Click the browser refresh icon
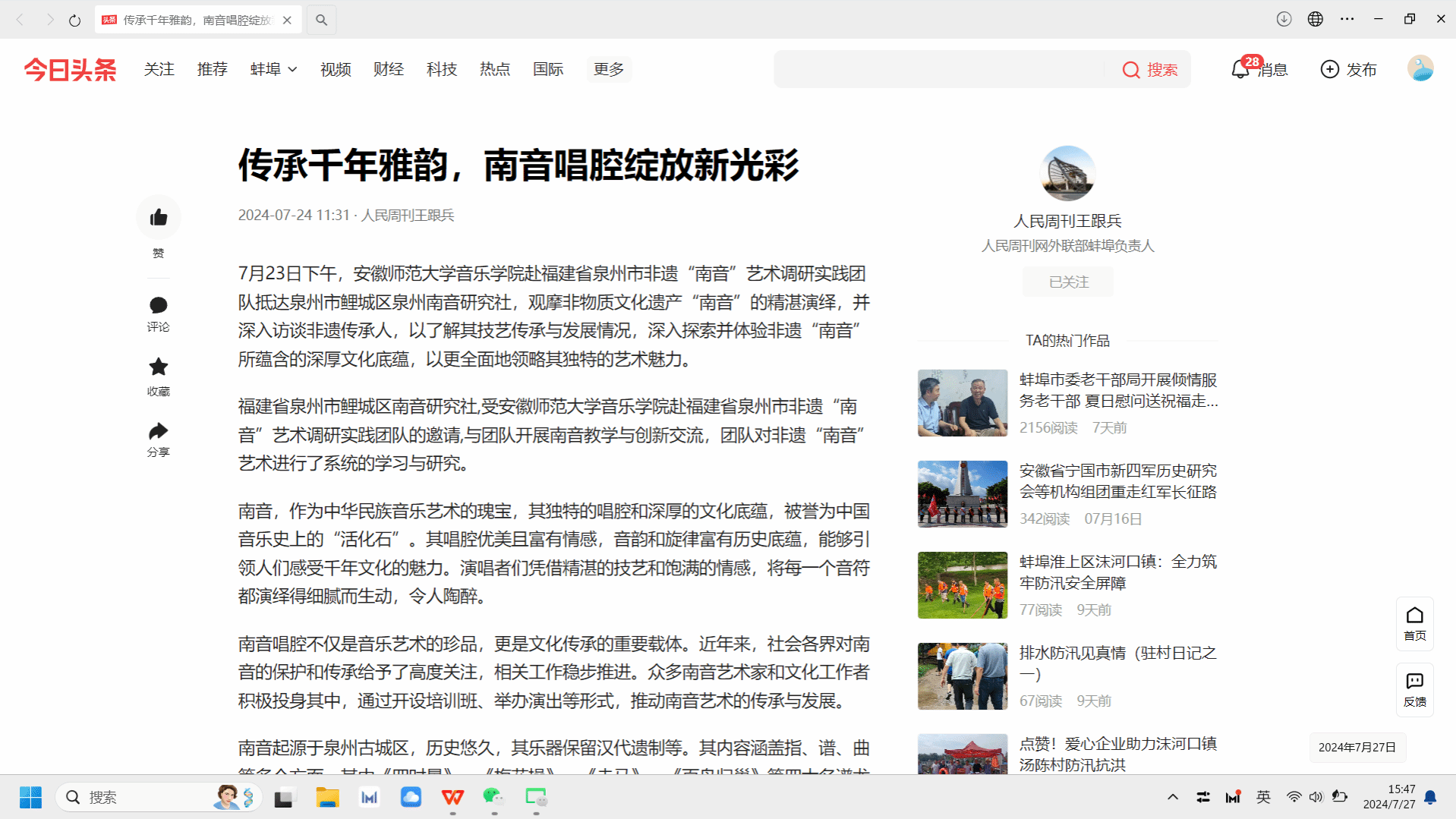 pyautogui.click(x=74, y=20)
